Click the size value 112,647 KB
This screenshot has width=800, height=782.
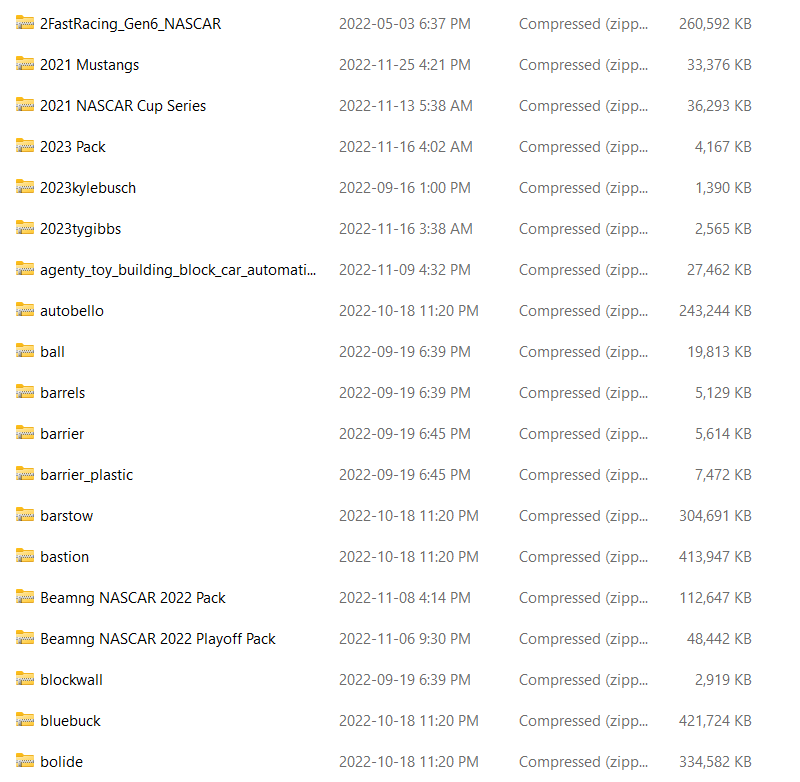coord(715,598)
